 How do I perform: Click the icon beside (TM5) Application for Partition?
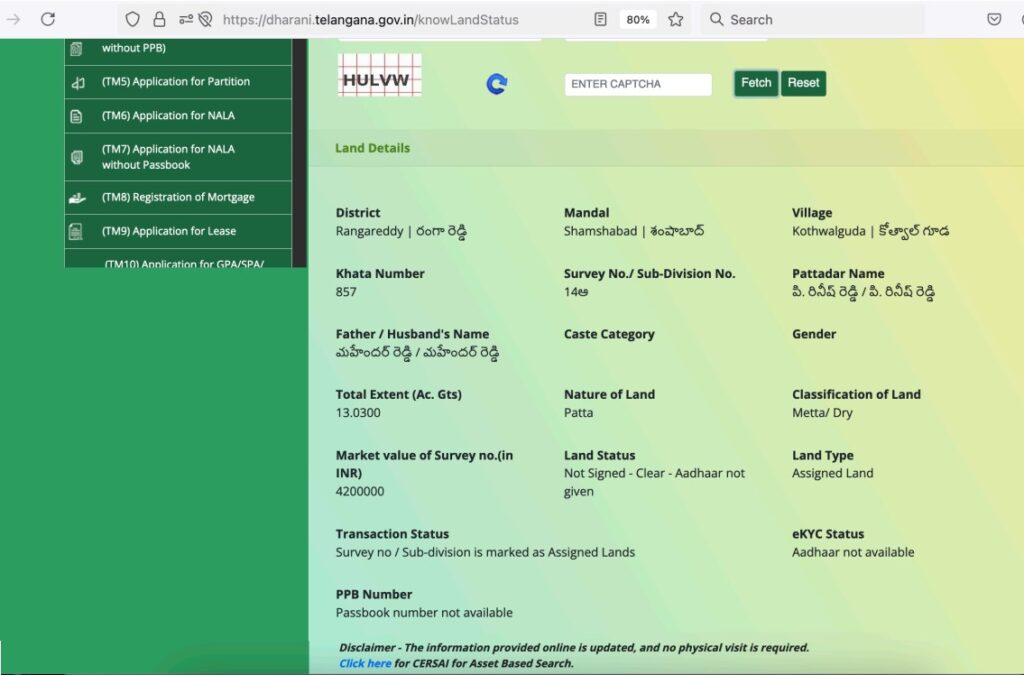(78, 83)
